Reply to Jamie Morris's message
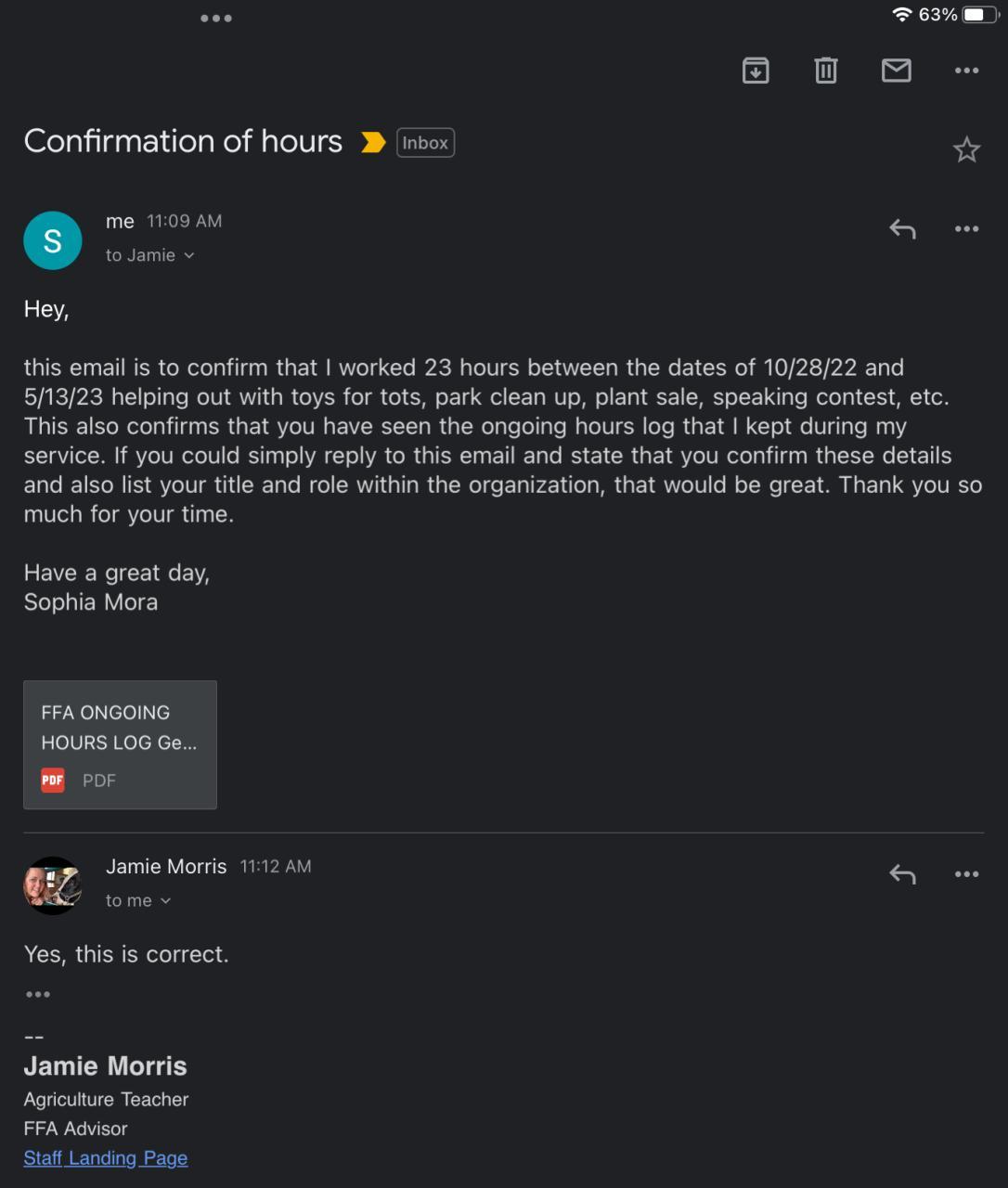The width and height of the screenshot is (1008, 1188). (902, 873)
